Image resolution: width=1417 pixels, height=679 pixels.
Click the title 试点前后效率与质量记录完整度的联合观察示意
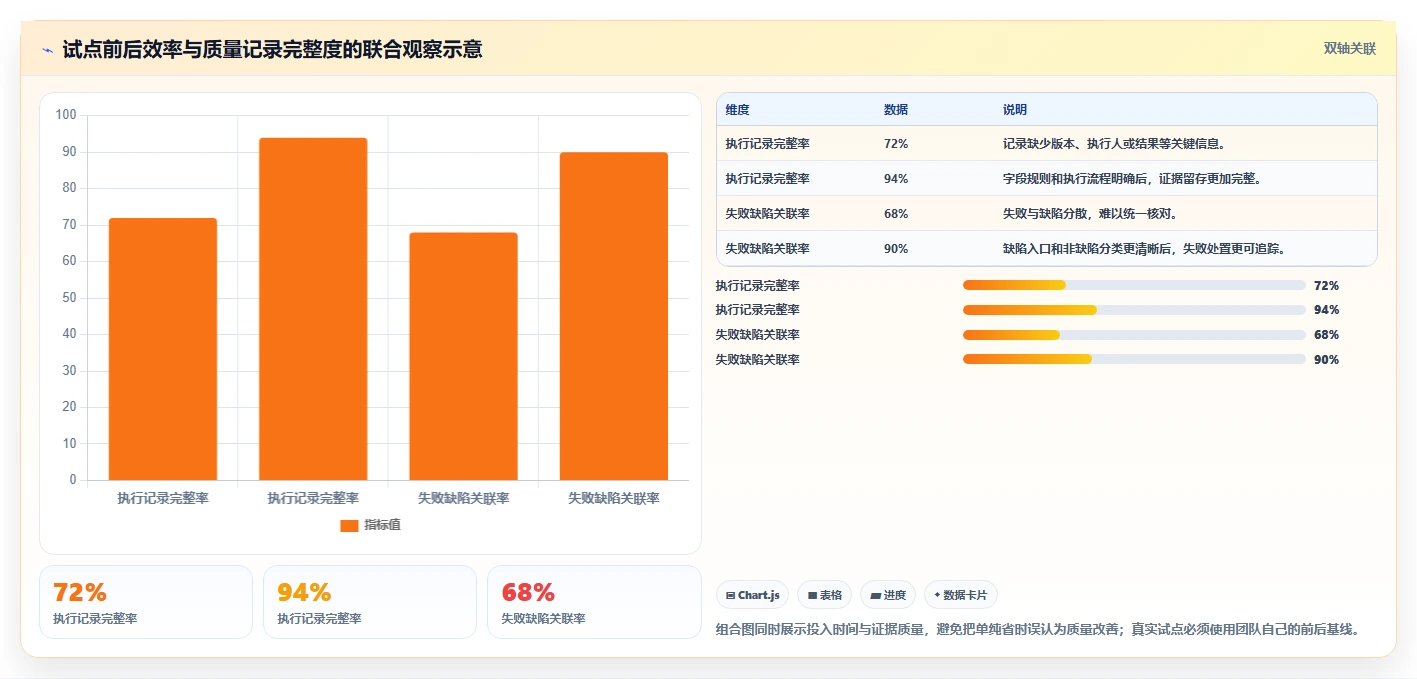click(x=272, y=49)
